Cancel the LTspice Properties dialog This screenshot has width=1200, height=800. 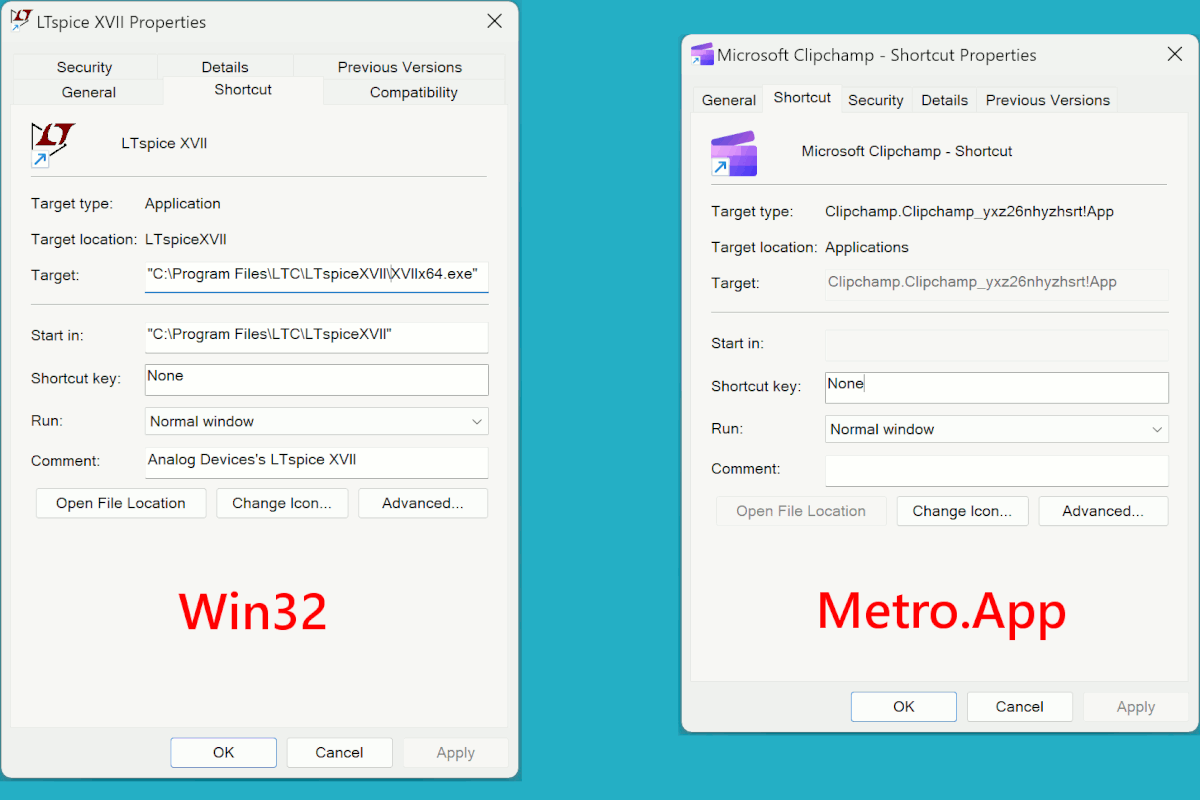click(x=339, y=752)
